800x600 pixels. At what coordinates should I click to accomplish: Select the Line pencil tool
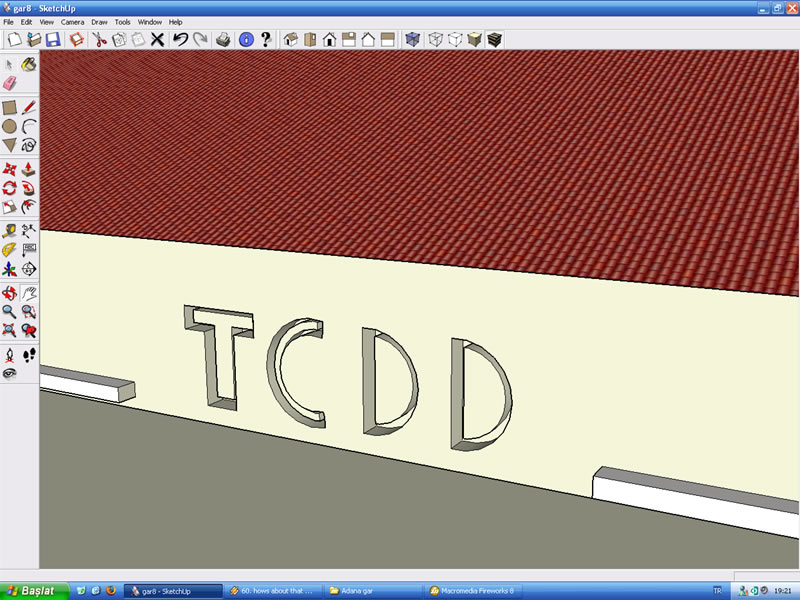pyautogui.click(x=29, y=107)
